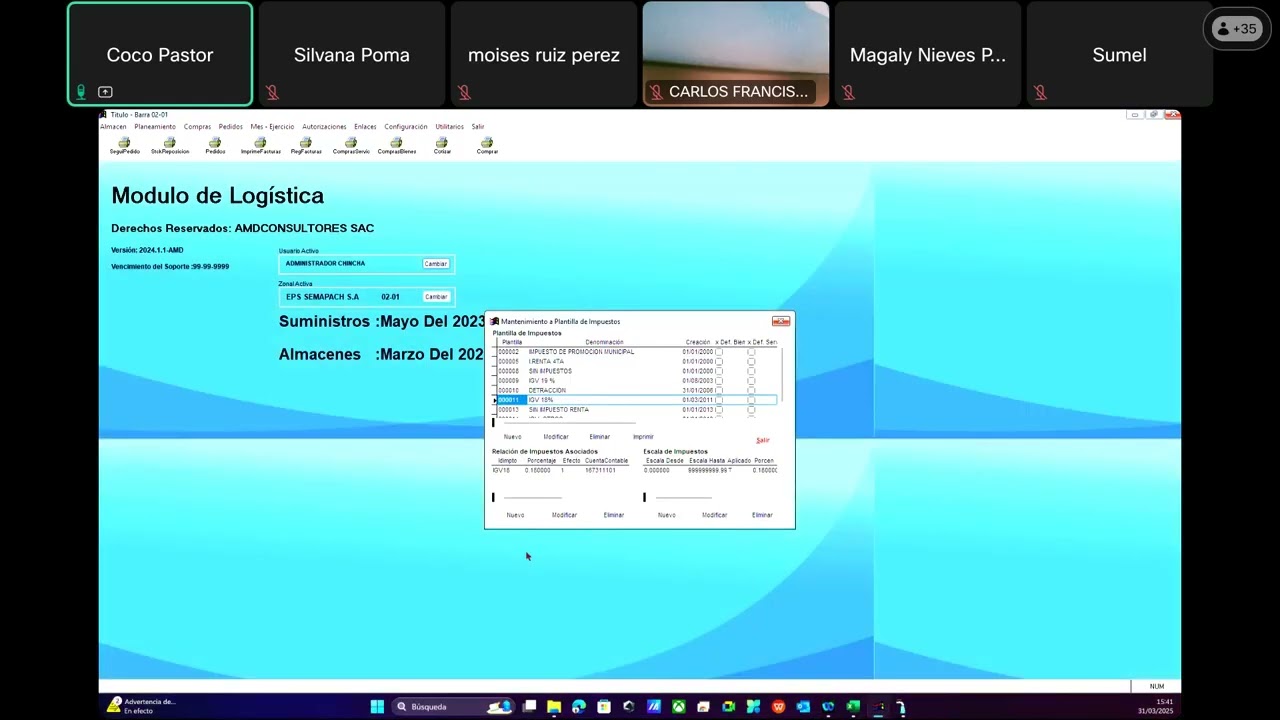Launch the Comprar toolbar icon

[x=487, y=145]
